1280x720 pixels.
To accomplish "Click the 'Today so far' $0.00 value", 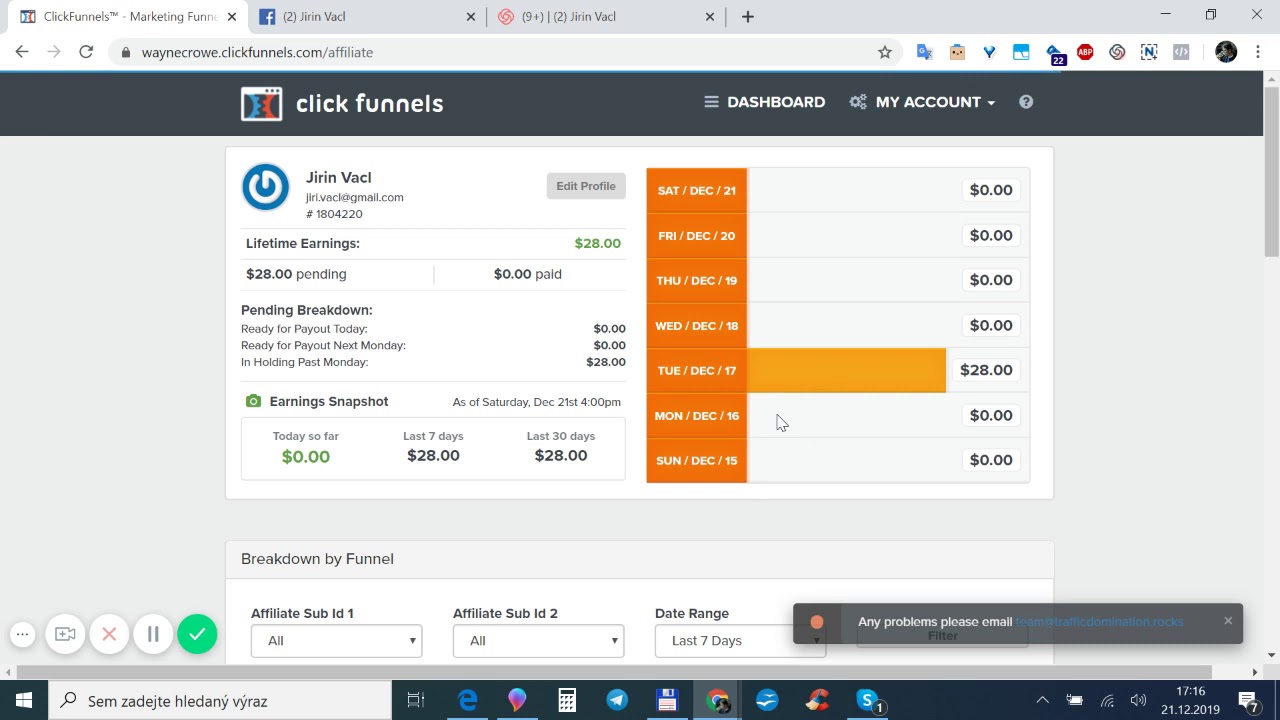I will (306, 457).
